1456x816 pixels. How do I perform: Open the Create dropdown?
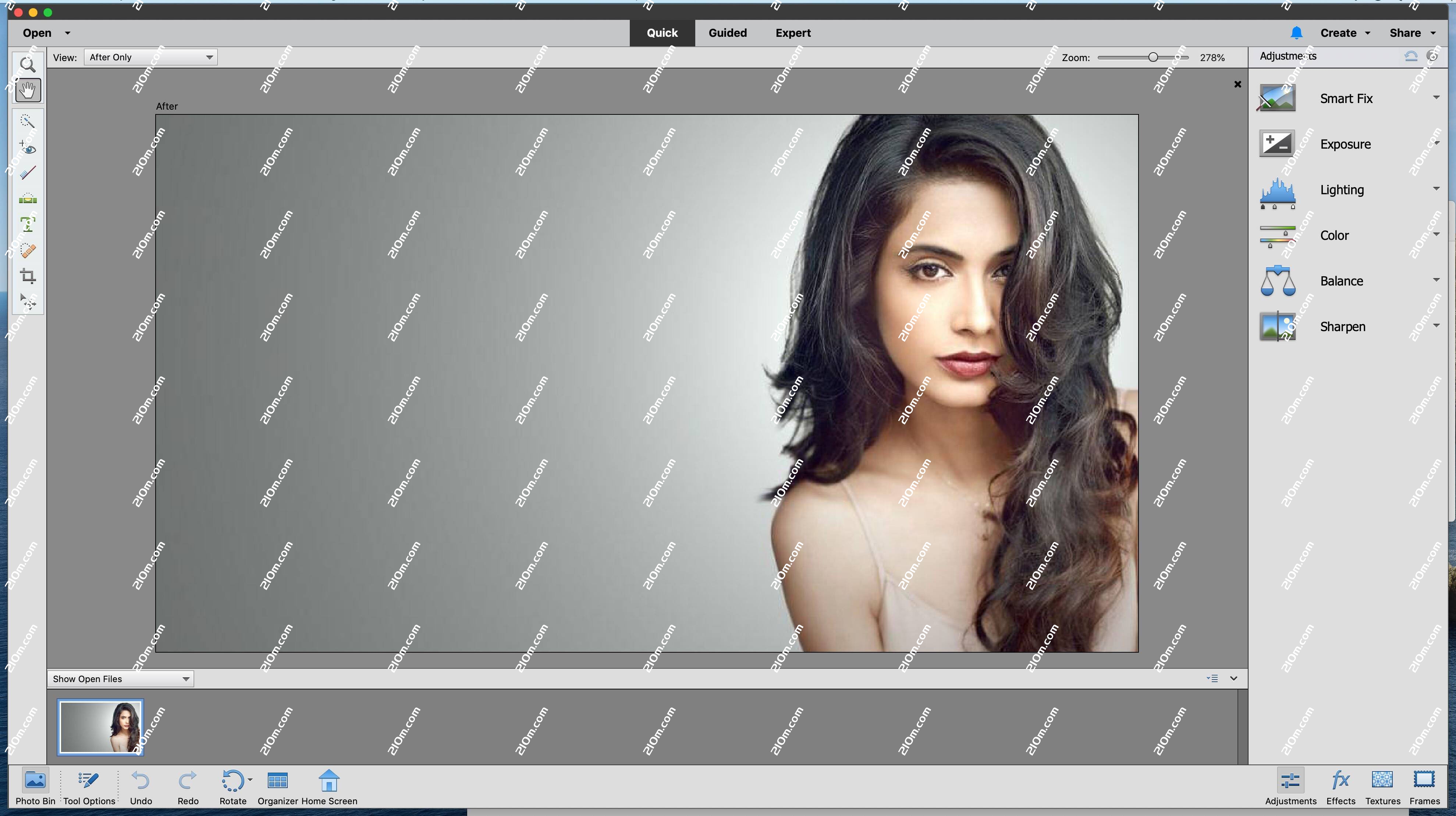click(1345, 33)
